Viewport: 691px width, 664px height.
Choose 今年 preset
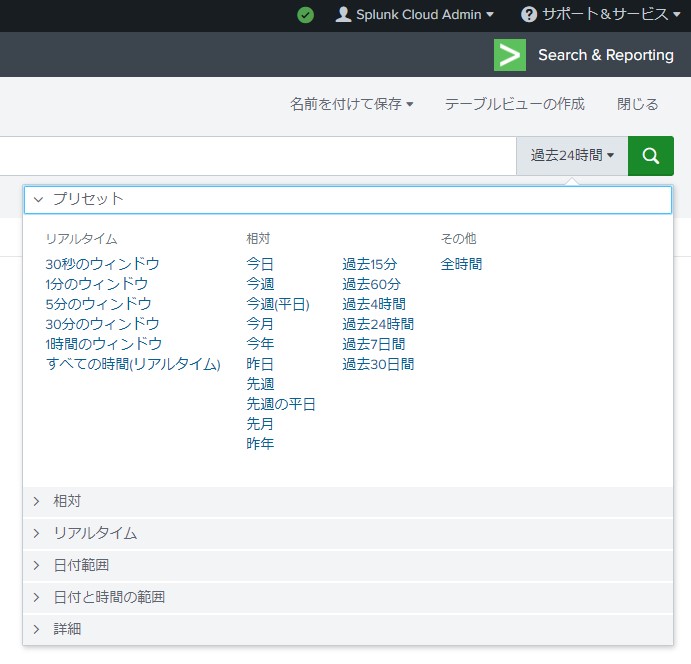click(260, 344)
